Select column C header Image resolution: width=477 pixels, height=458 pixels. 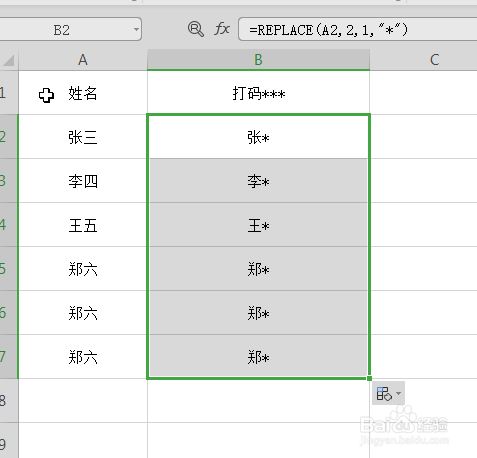click(423, 60)
